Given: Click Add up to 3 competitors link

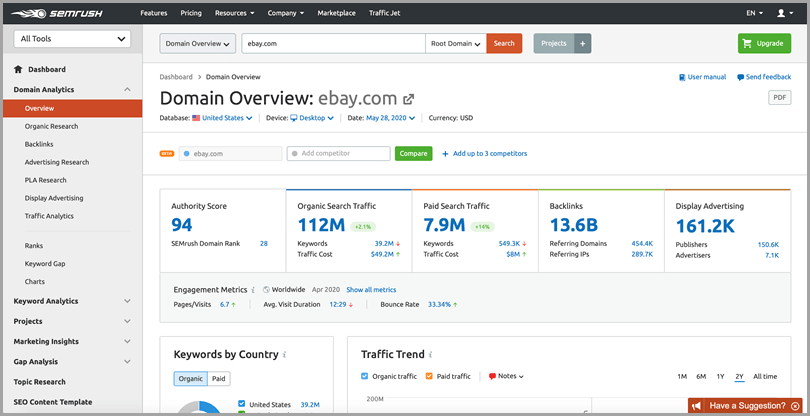Looking at the screenshot, I should pos(485,153).
